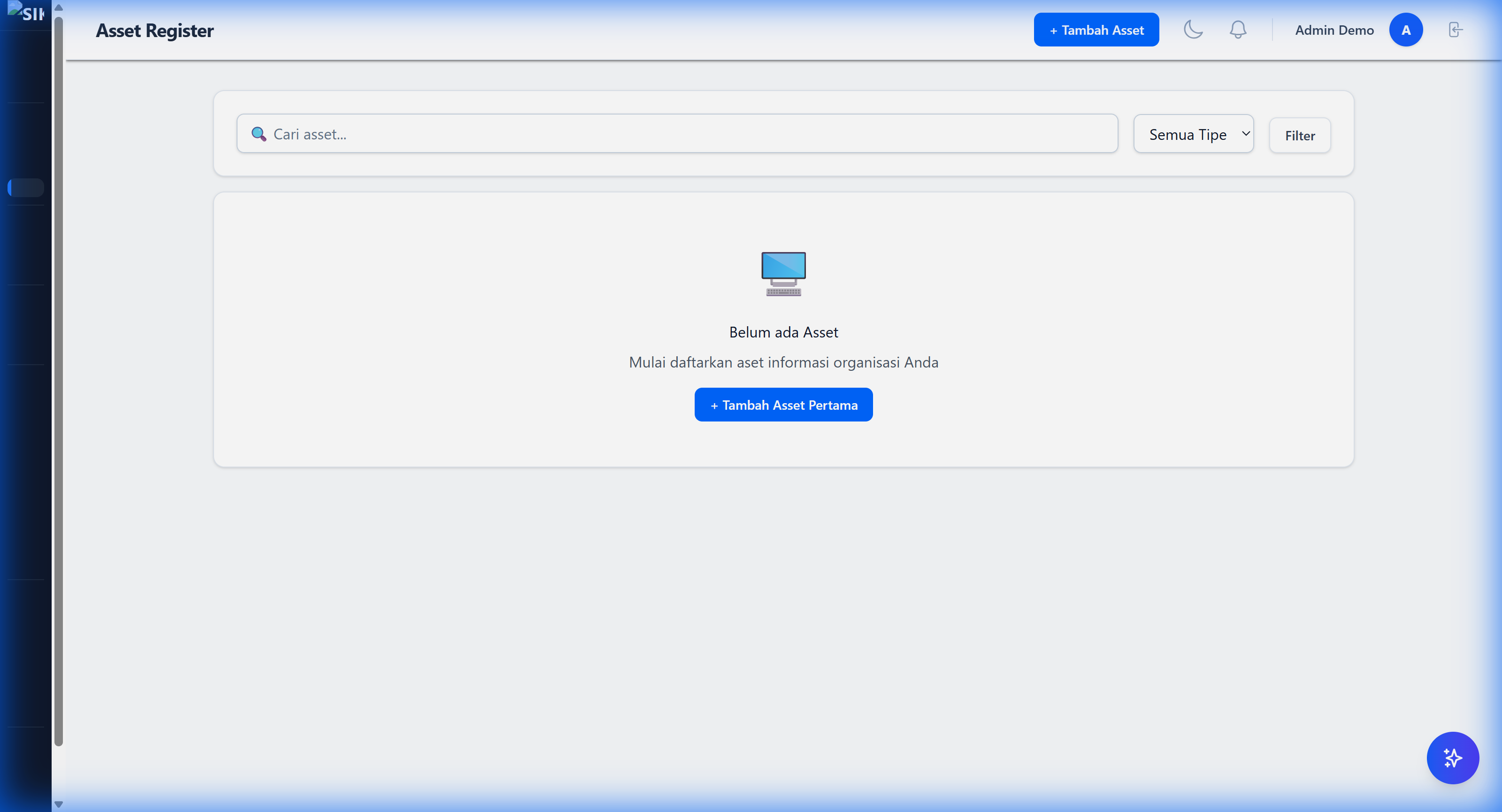The height and width of the screenshot is (812, 1502).
Task: Toggle dark mode with moon icon
Action: click(1193, 30)
